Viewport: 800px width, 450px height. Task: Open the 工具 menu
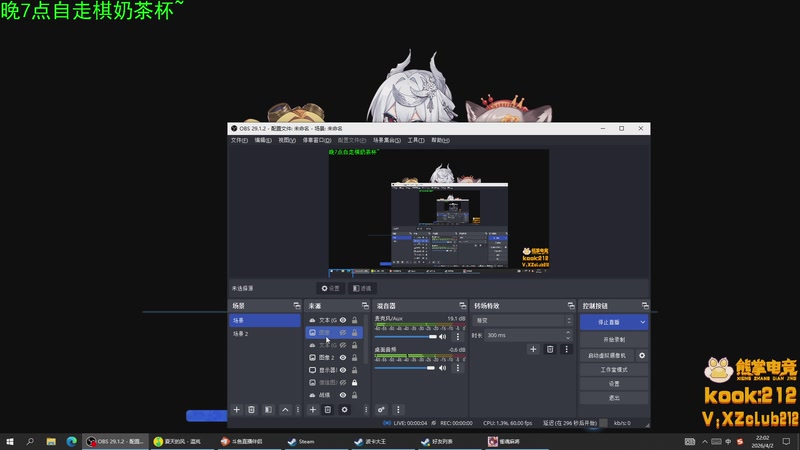(416, 140)
